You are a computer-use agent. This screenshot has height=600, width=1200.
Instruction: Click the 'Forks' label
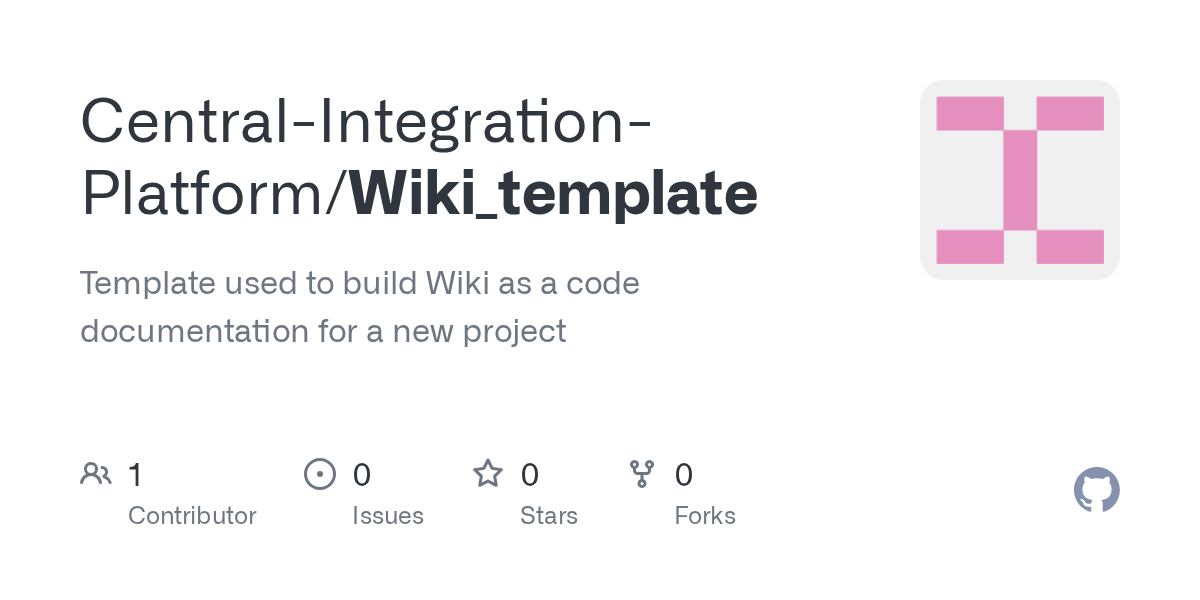(705, 516)
